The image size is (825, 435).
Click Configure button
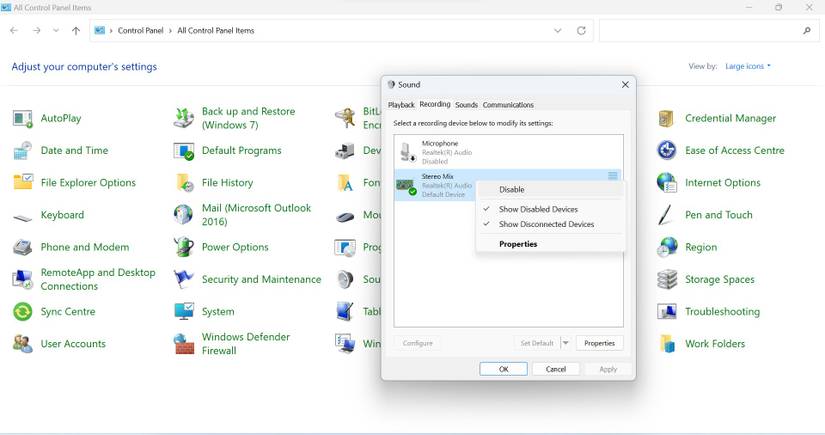418,343
